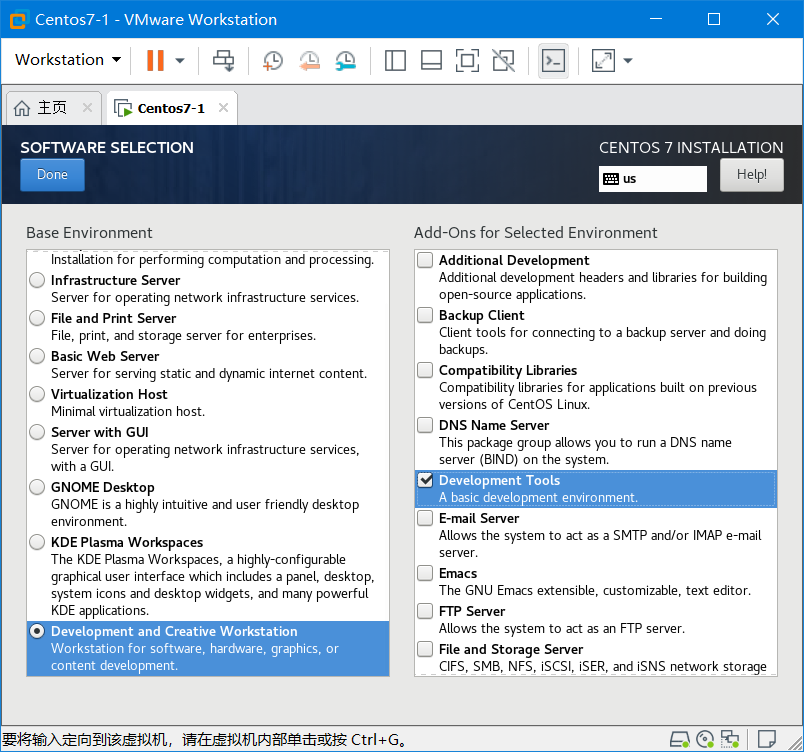This screenshot has width=804, height=752.
Task: Check the File and Storage Server add-on
Action: tap(425, 649)
